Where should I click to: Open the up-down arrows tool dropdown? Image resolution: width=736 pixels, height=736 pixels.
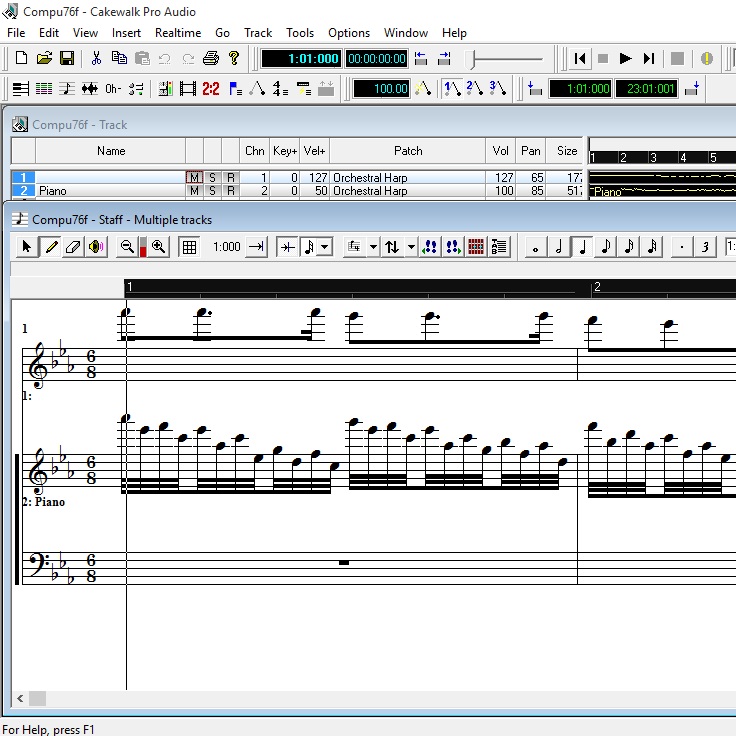click(411, 247)
